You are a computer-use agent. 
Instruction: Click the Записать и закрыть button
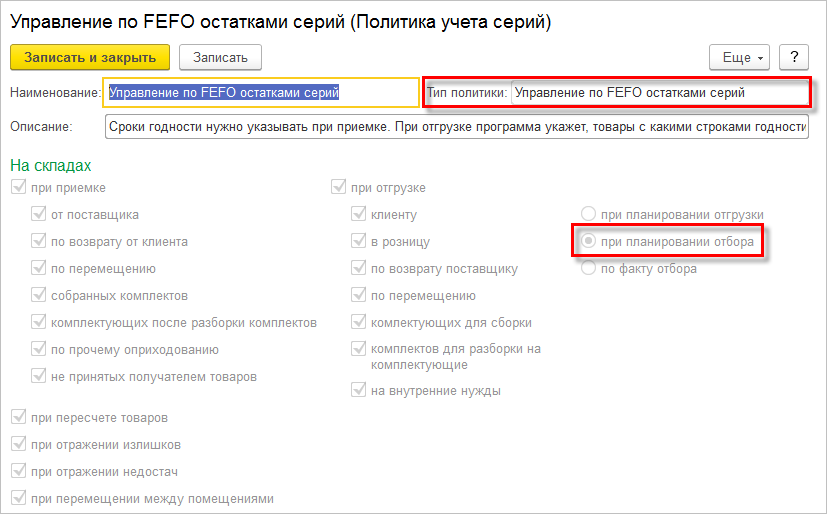[x=90, y=57]
